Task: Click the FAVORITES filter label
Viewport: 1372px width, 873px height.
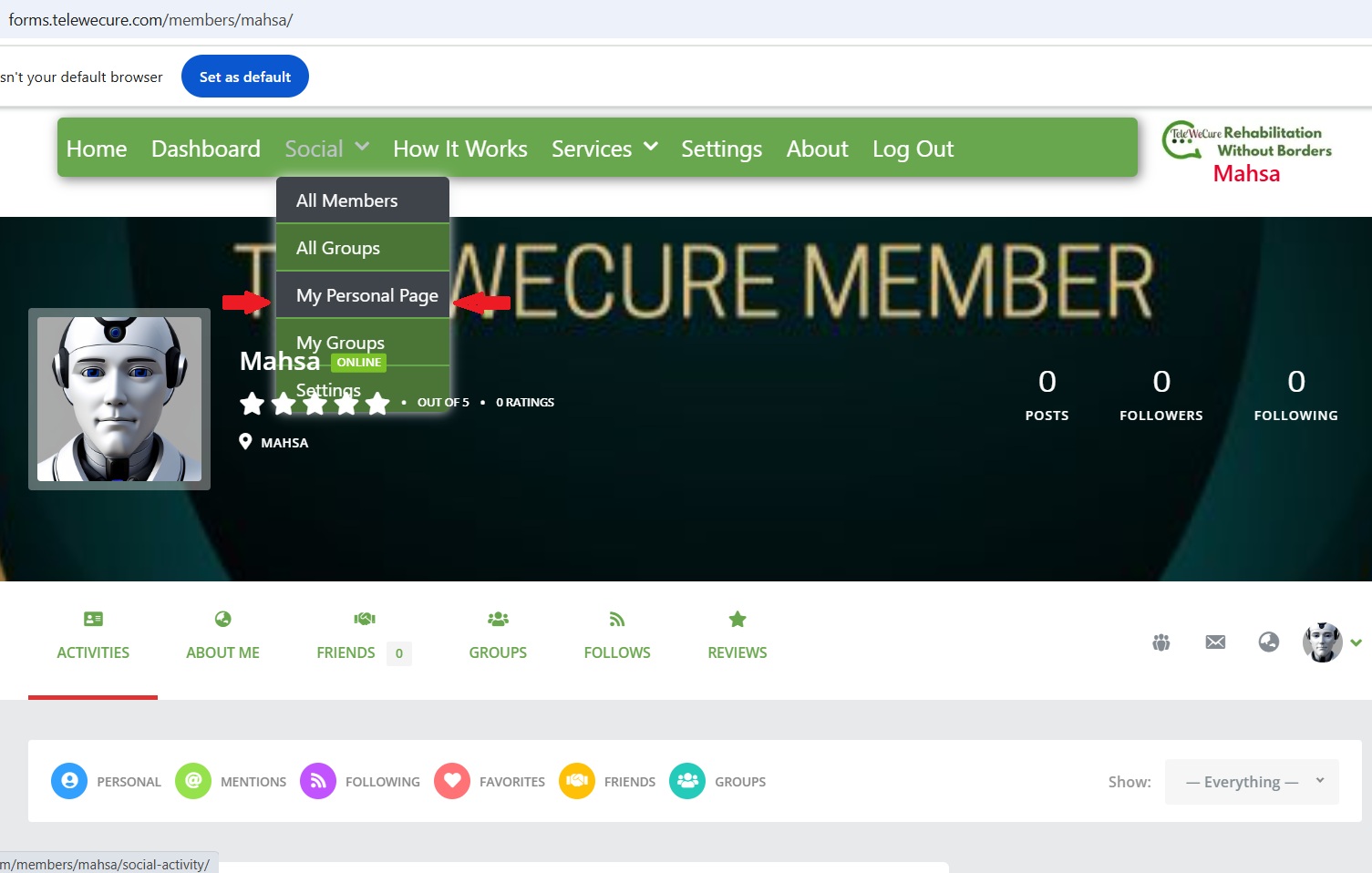Action: (512, 782)
